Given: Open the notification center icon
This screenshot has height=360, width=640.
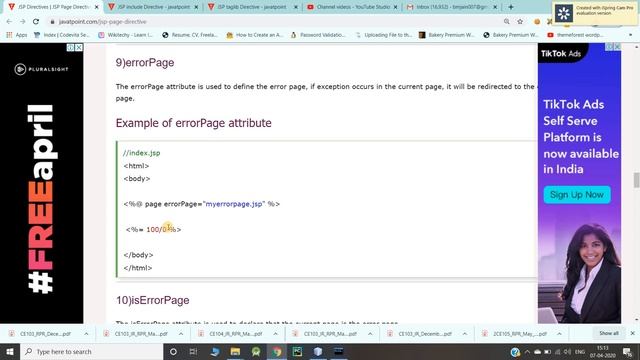Looking at the screenshot, I should (x=628, y=351).
